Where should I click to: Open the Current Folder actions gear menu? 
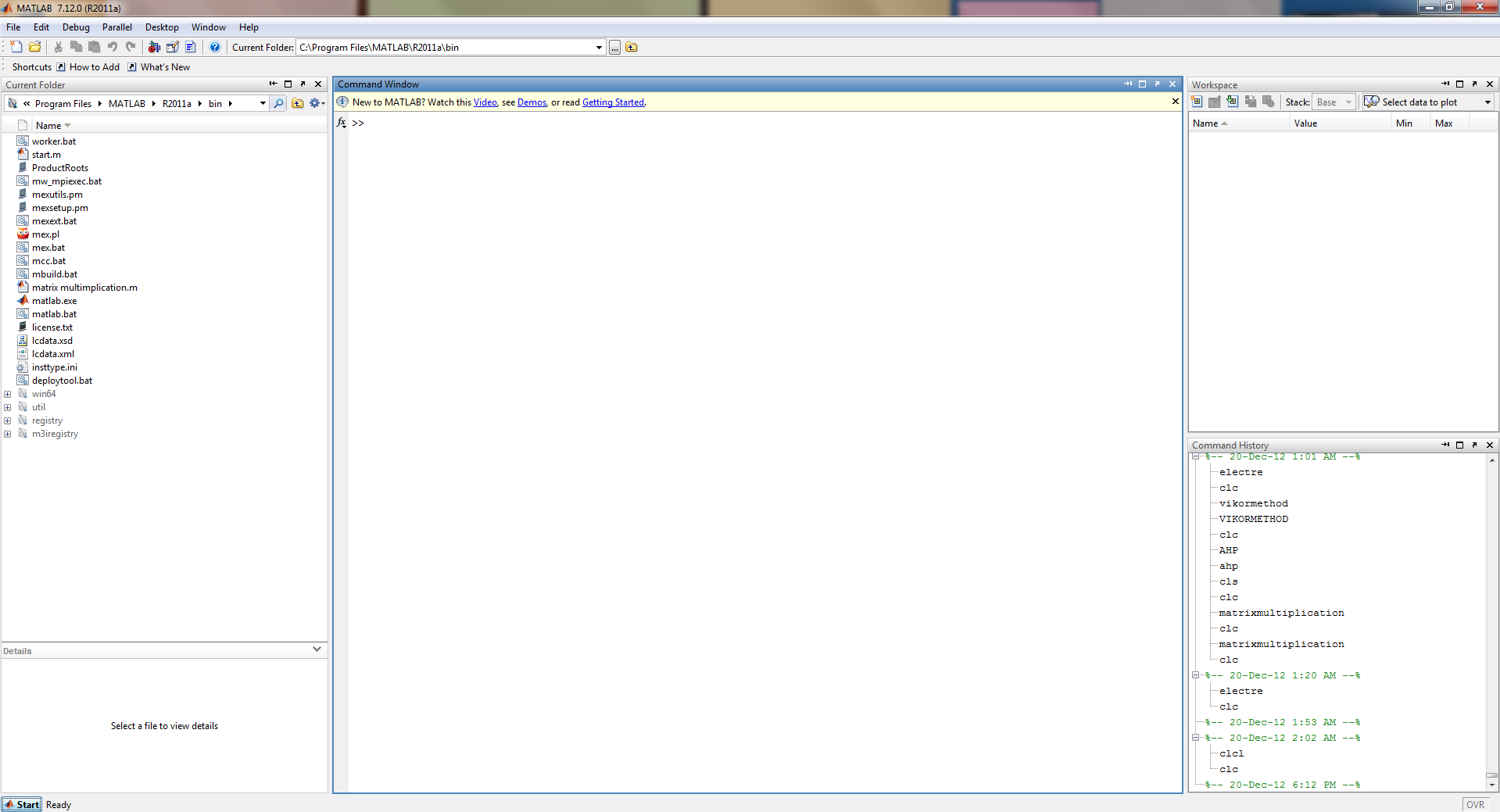click(x=317, y=103)
